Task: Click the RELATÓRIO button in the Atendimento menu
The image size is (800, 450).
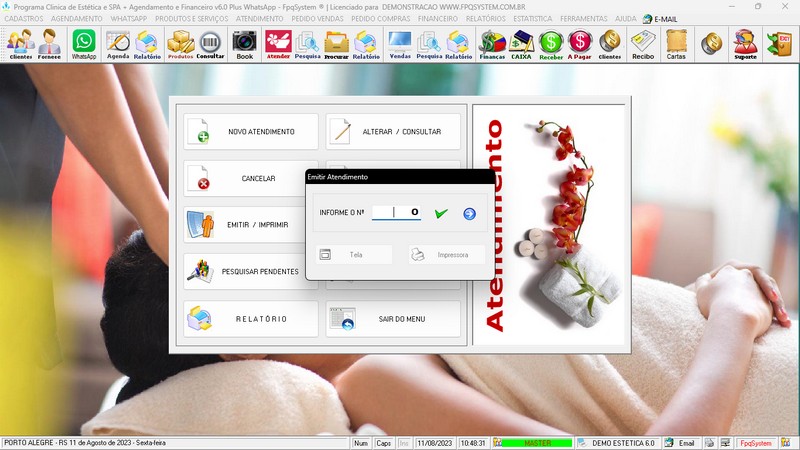Action: point(251,319)
